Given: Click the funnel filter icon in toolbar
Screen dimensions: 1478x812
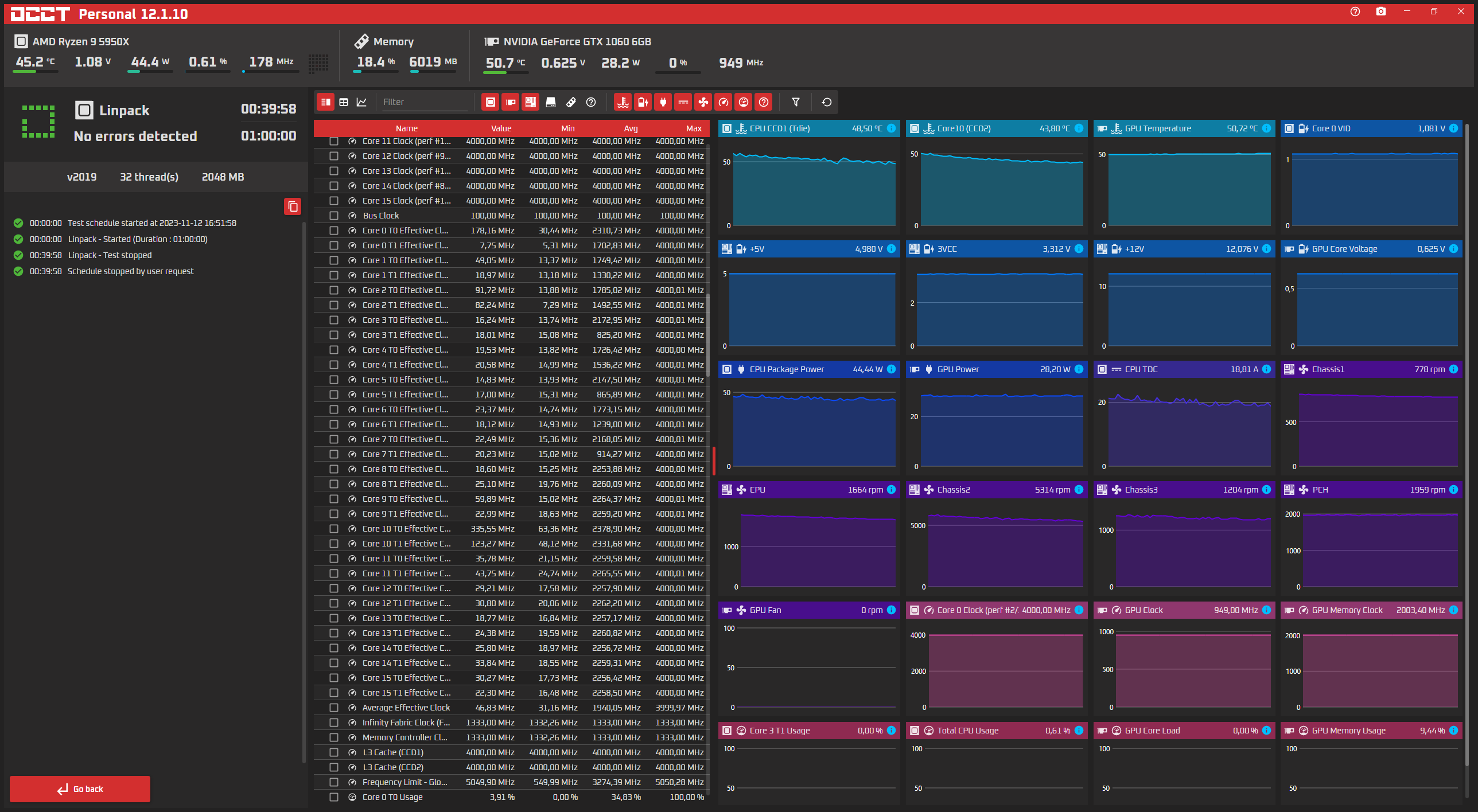Looking at the screenshot, I should click(x=795, y=102).
